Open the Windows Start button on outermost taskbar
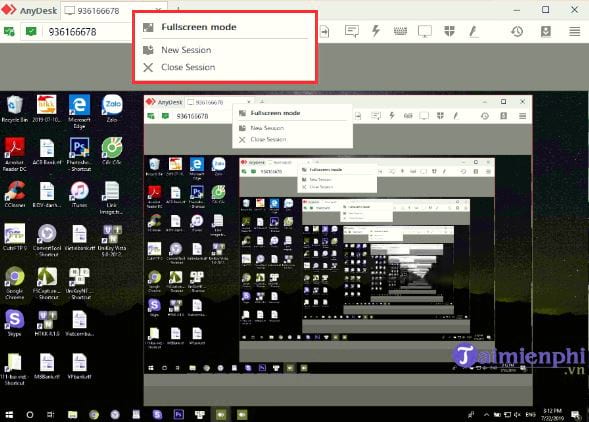The height and width of the screenshot is (422, 589). [9, 414]
